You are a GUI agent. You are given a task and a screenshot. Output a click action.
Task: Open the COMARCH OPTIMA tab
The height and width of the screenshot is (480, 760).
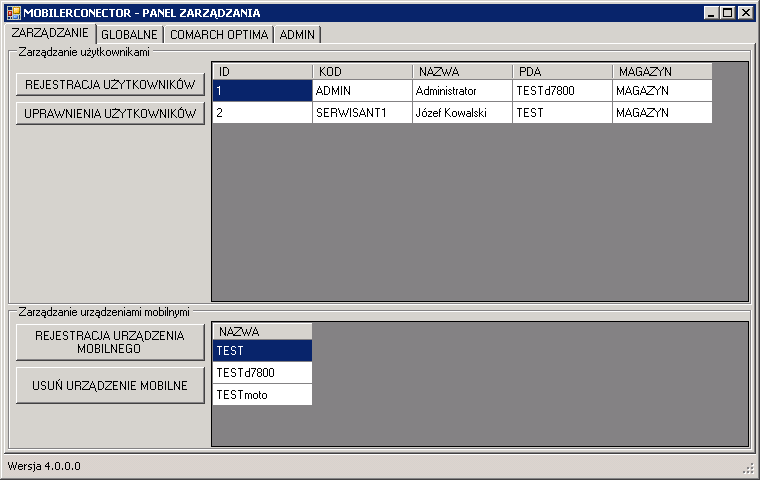(x=219, y=34)
